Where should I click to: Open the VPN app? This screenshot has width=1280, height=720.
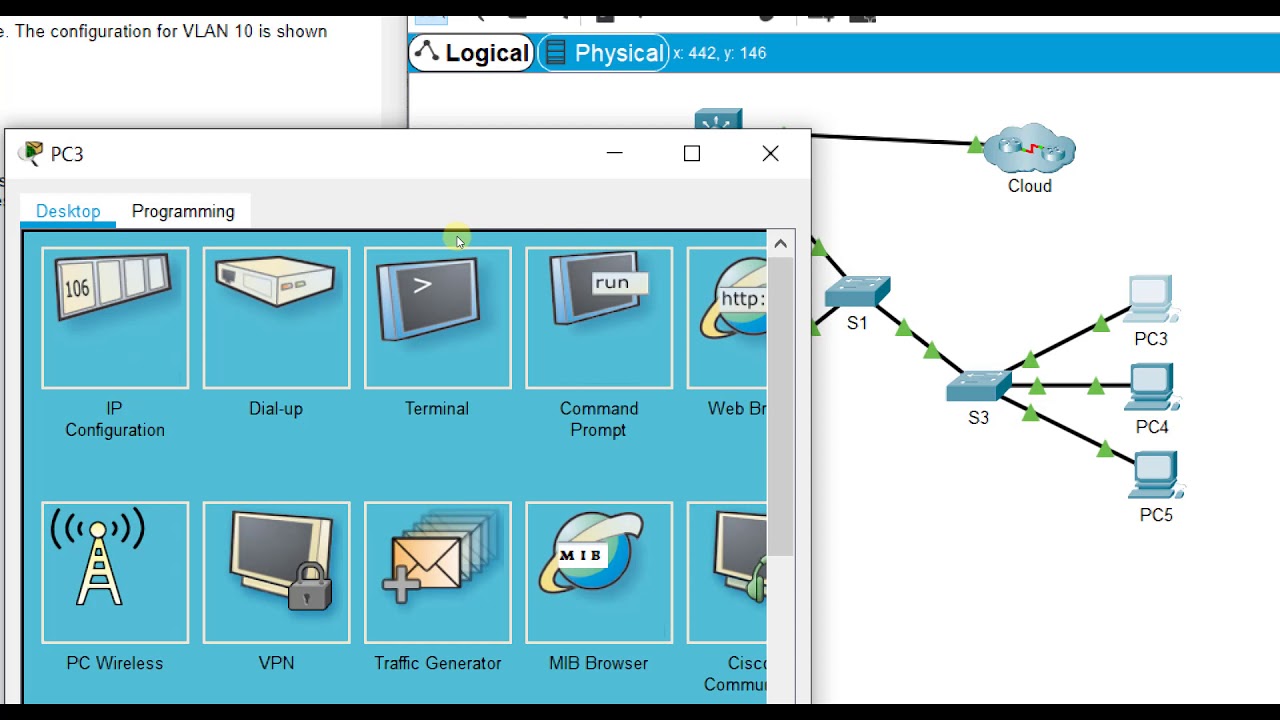point(276,573)
